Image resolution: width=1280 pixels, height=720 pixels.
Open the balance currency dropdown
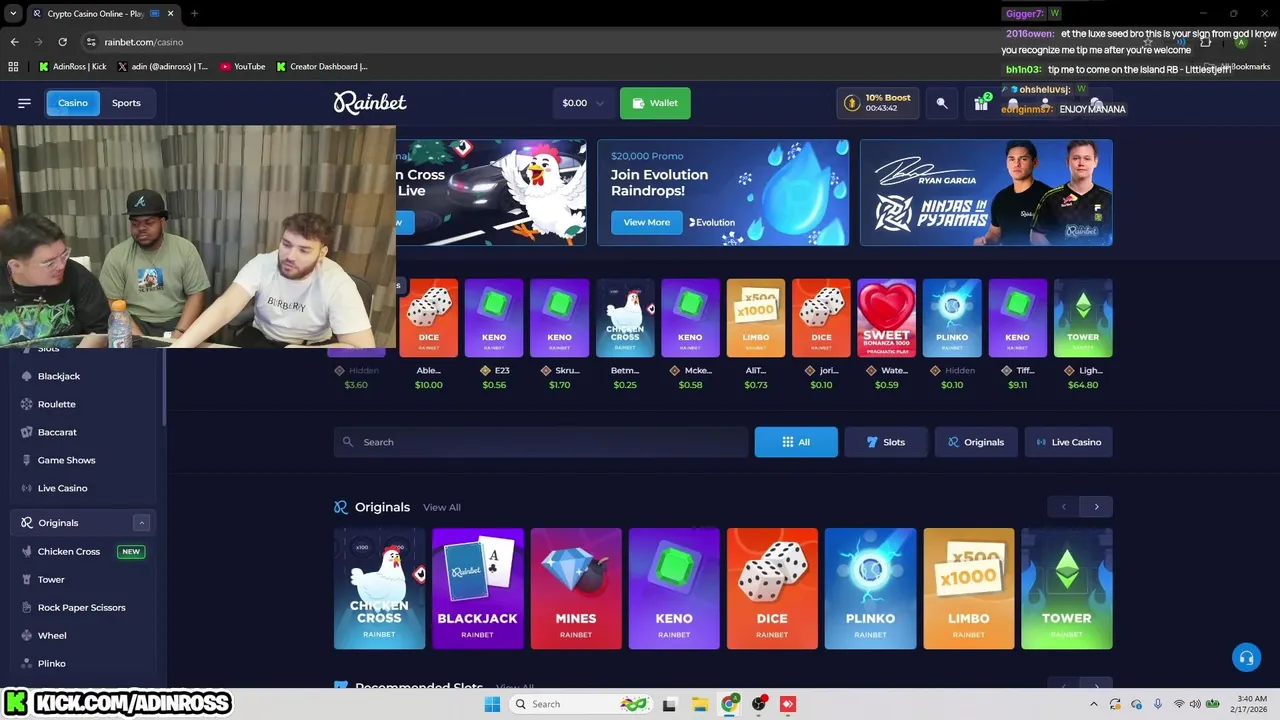[584, 103]
